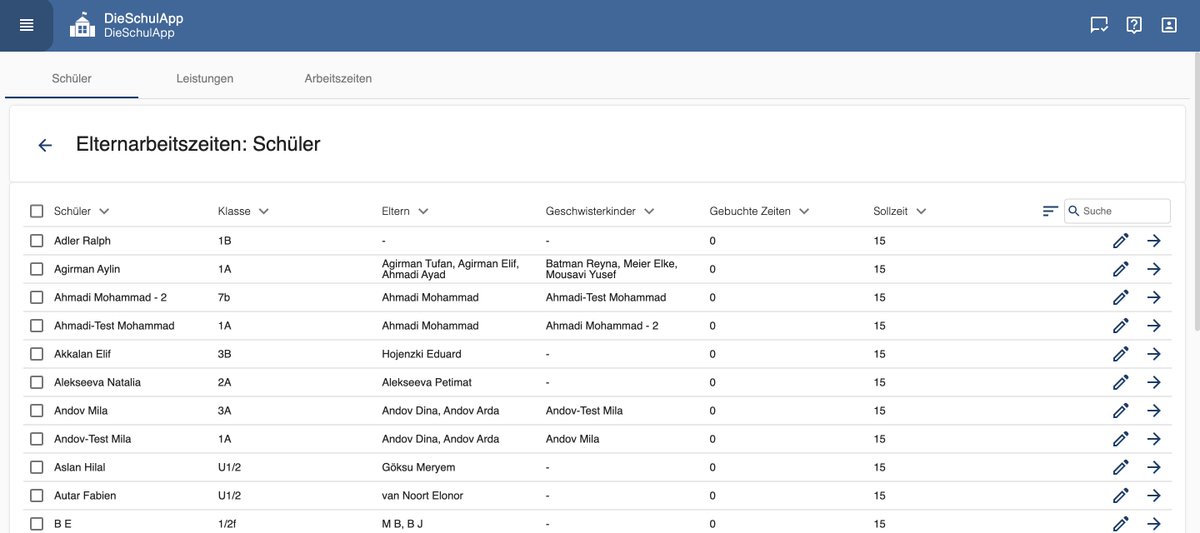
Task: Click class value 7b
Action: click(224, 297)
